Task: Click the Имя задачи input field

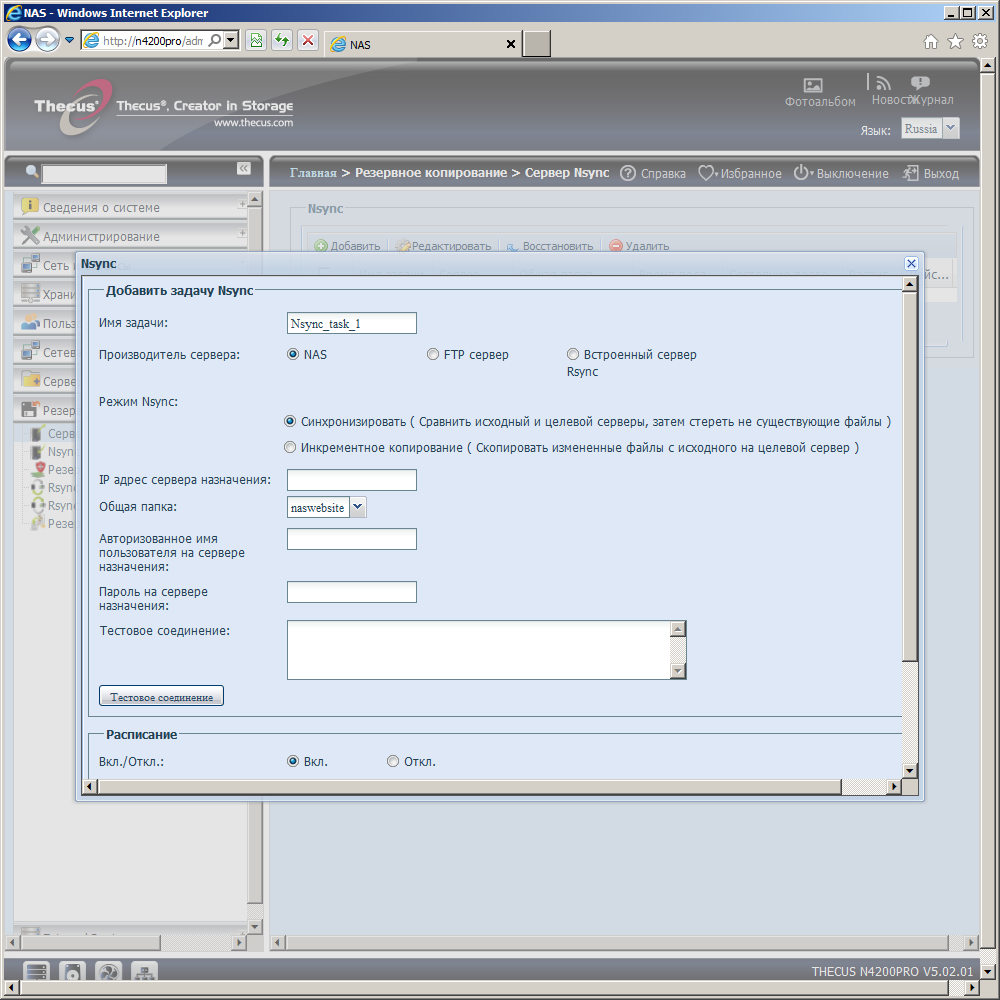Action: [x=351, y=323]
